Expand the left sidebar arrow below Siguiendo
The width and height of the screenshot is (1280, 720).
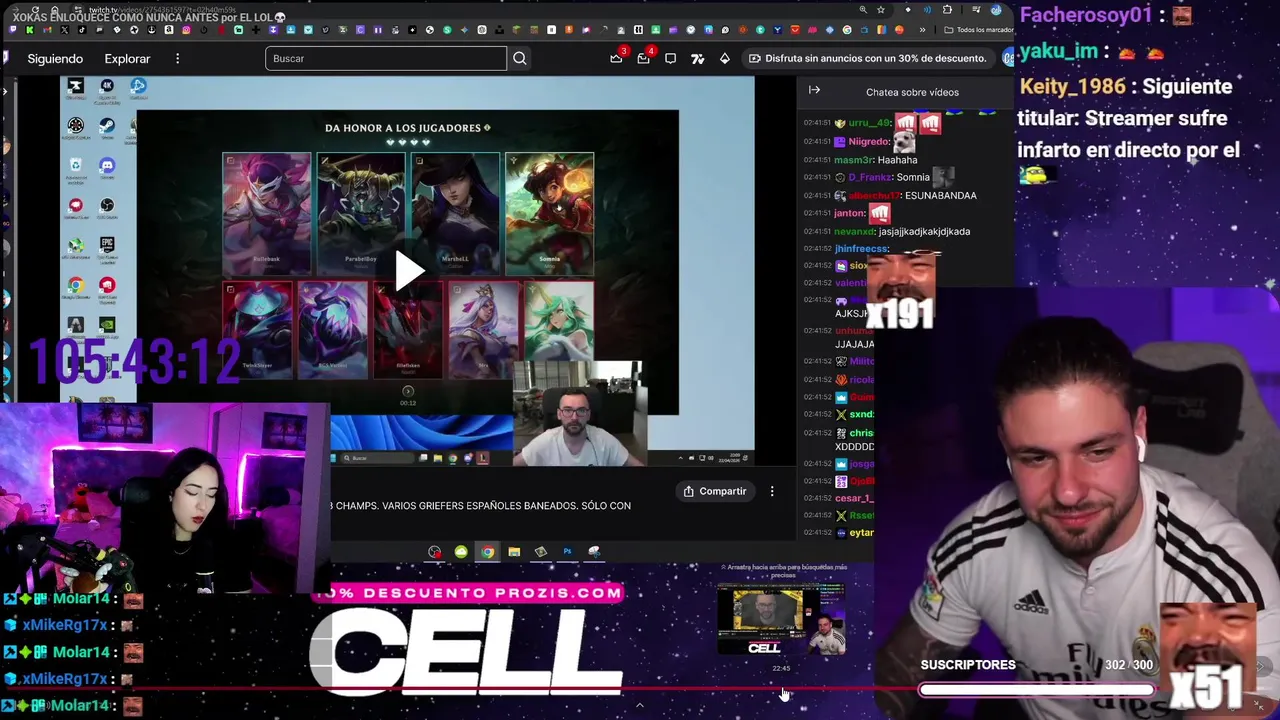pos(5,92)
